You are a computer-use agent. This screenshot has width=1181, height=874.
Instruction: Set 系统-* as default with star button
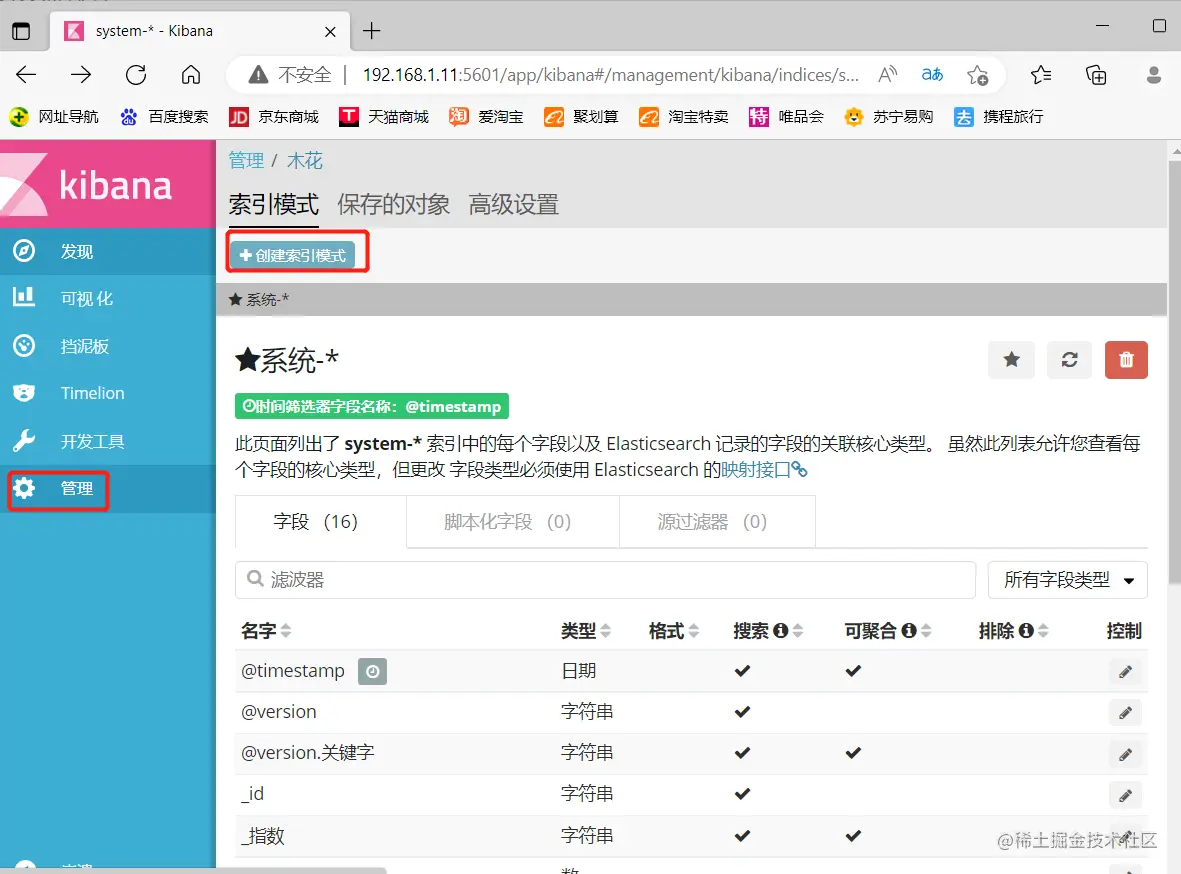(1012, 359)
